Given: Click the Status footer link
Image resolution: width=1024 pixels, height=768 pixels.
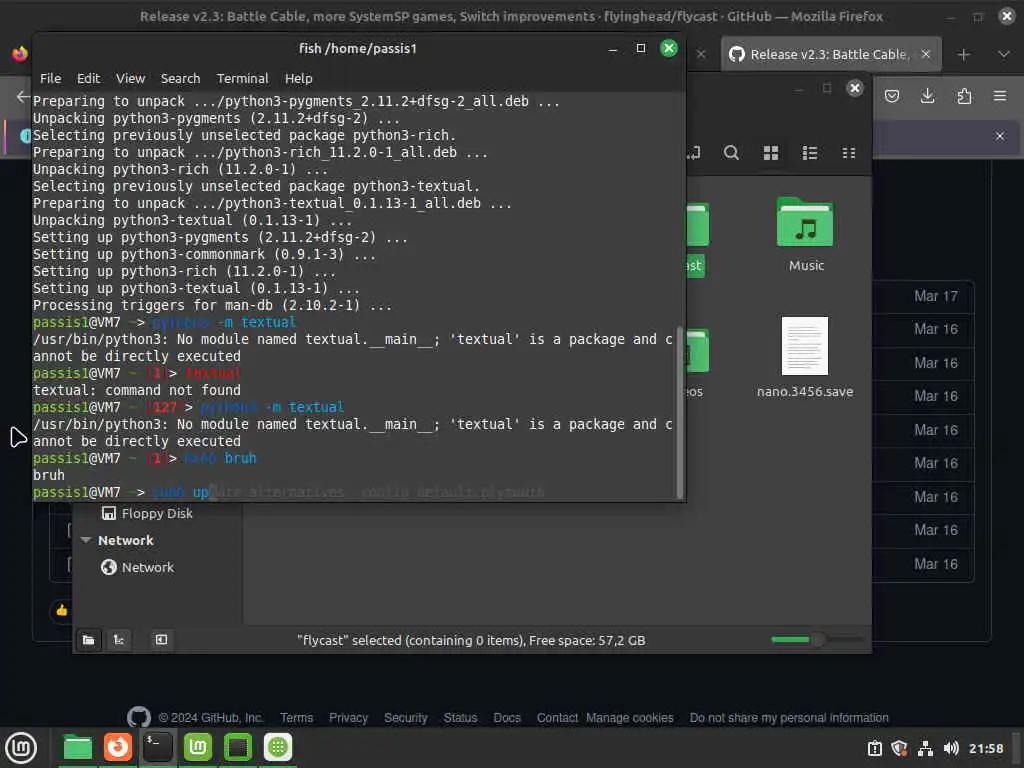Looking at the screenshot, I should [460, 718].
